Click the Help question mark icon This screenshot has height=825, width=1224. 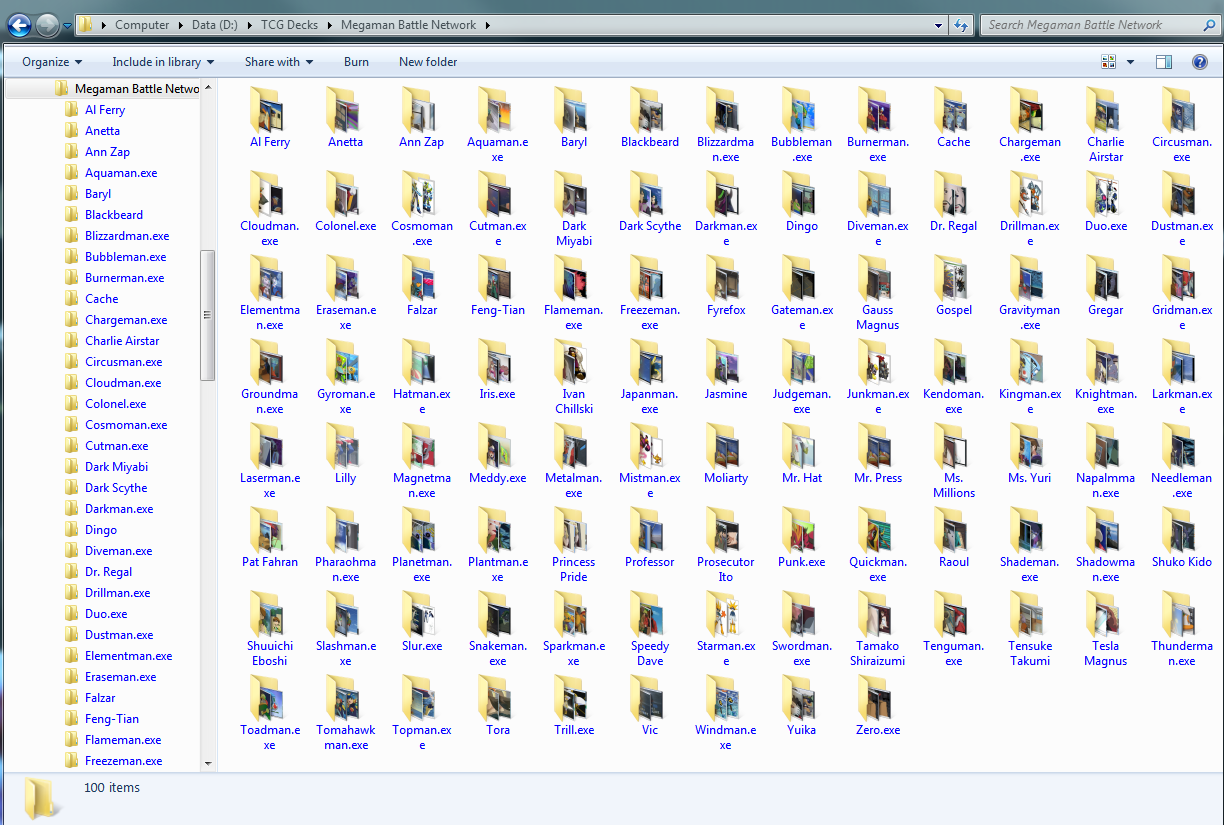pos(1200,62)
